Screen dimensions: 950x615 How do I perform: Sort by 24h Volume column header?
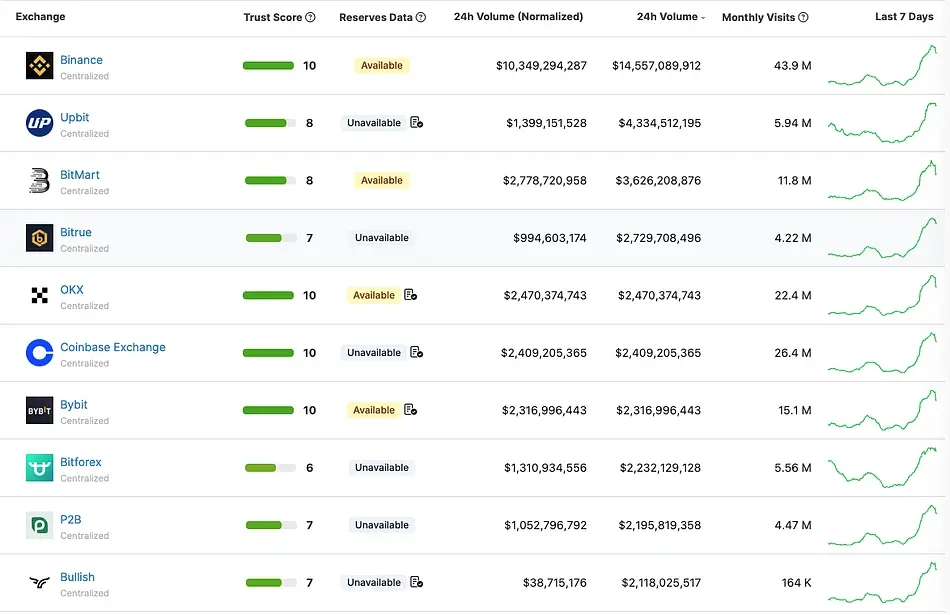click(x=667, y=17)
